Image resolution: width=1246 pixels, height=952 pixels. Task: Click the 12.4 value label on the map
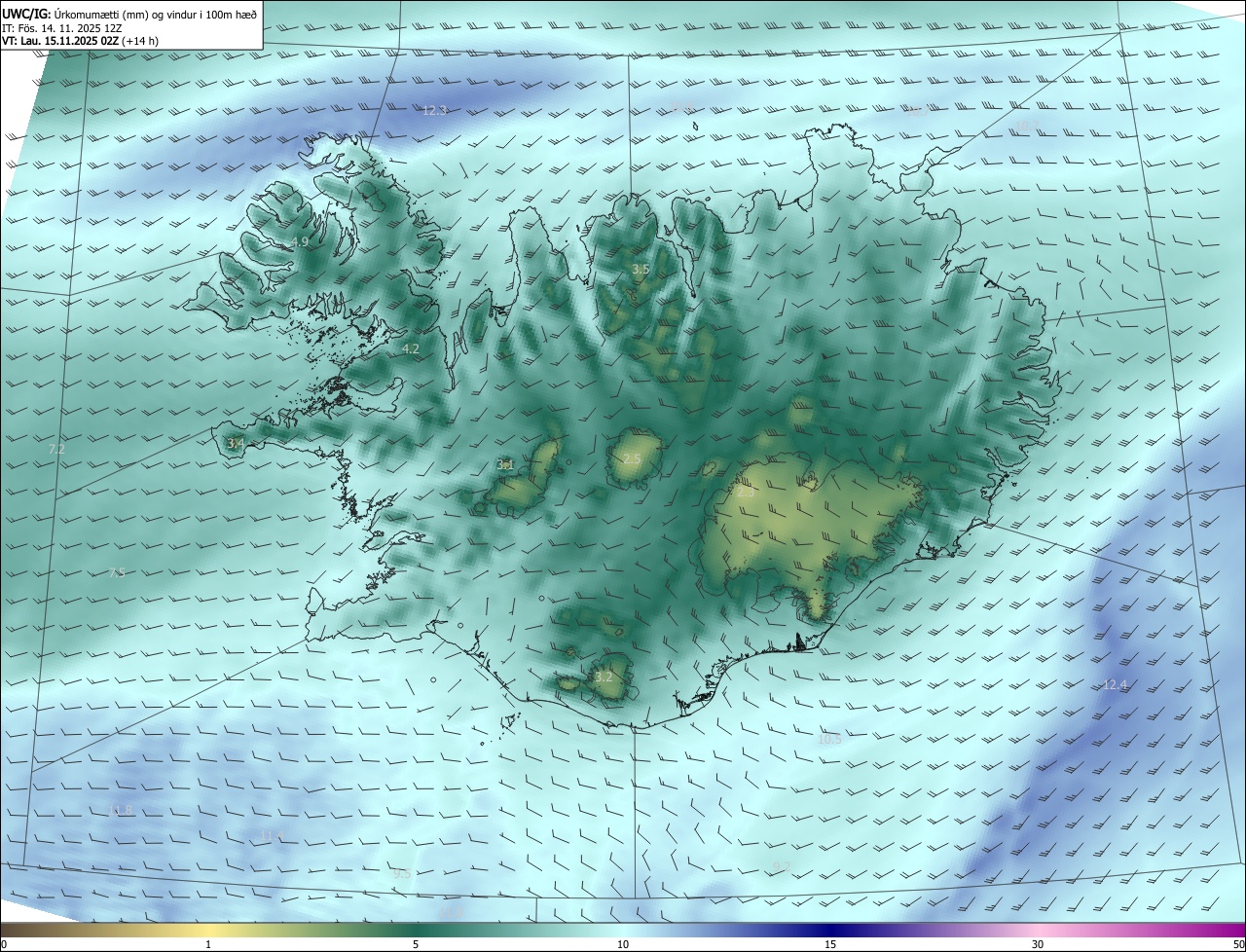tap(1115, 685)
